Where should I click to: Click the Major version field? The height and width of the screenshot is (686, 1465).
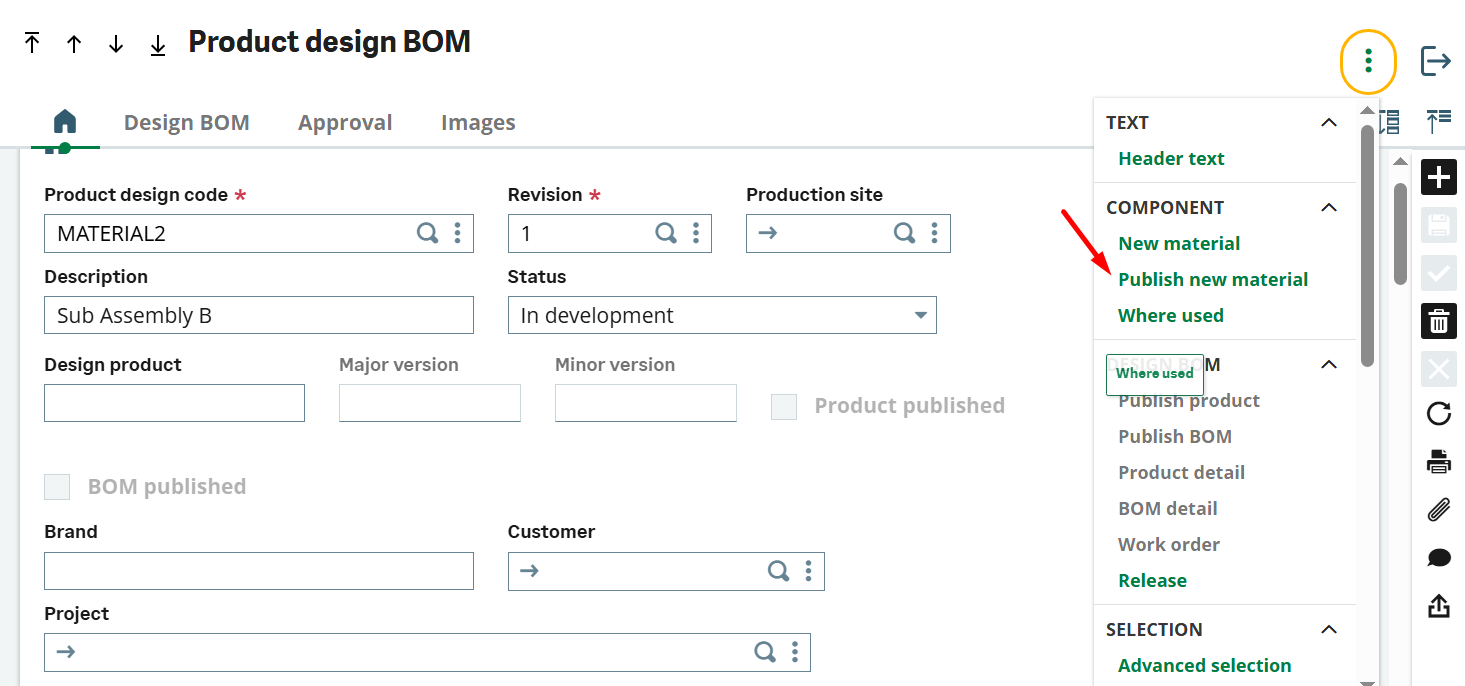[x=430, y=403]
